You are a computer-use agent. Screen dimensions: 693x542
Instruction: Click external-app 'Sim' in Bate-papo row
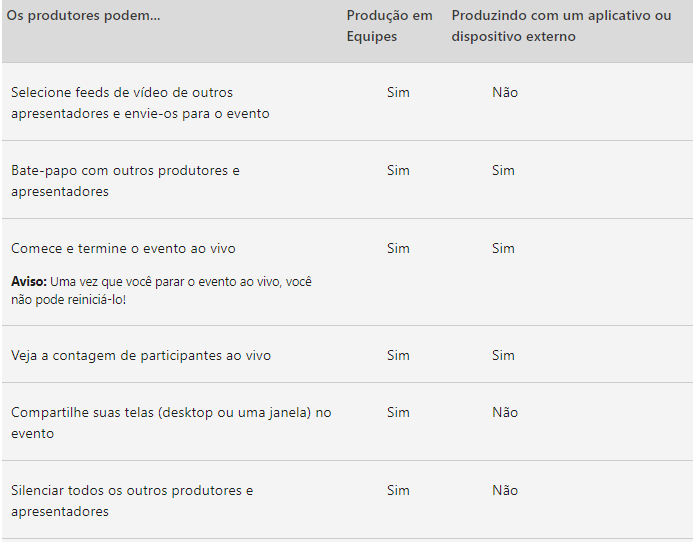tap(503, 171)
